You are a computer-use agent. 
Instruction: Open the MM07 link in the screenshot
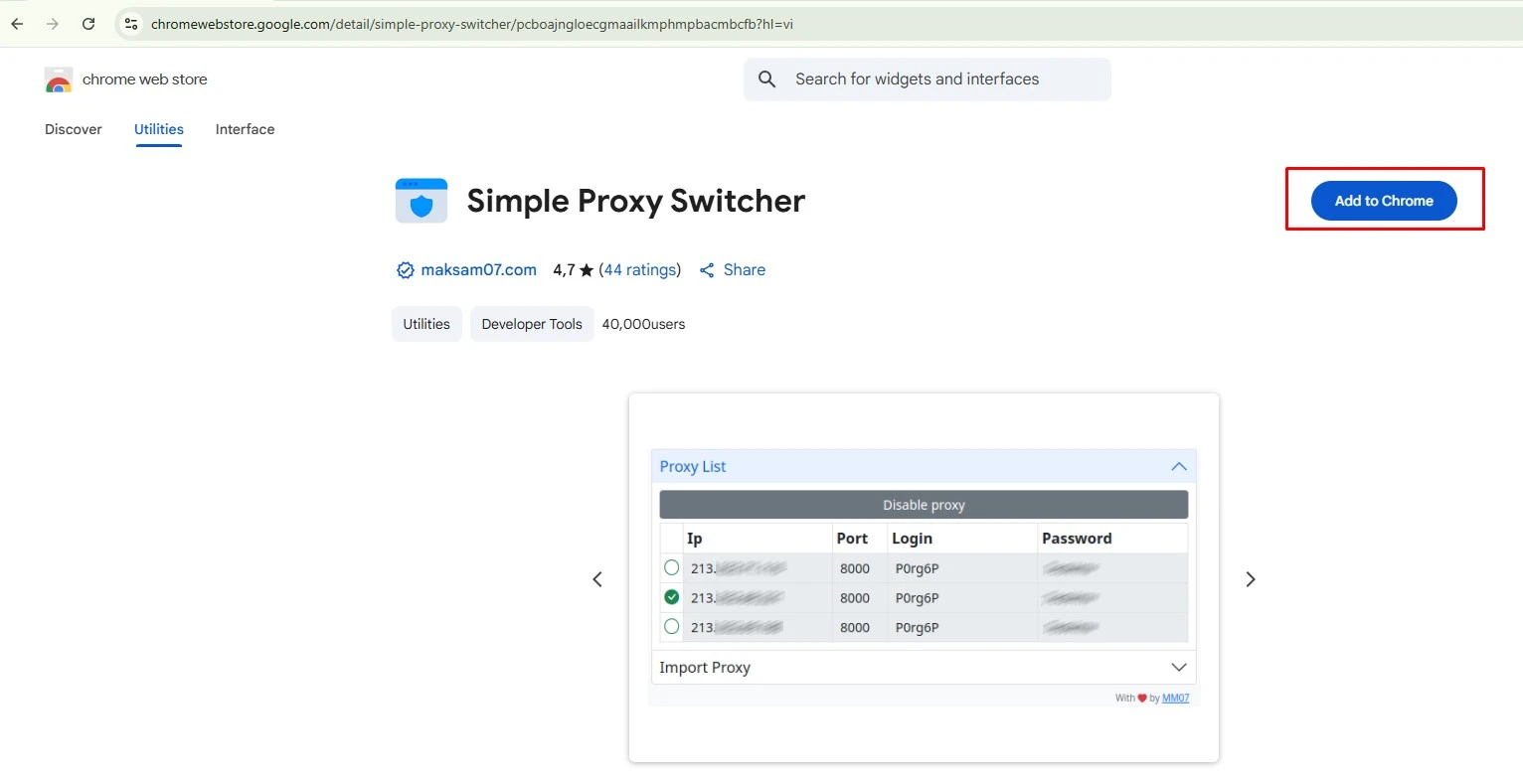pyautogui.click(x=1175, y=698)
